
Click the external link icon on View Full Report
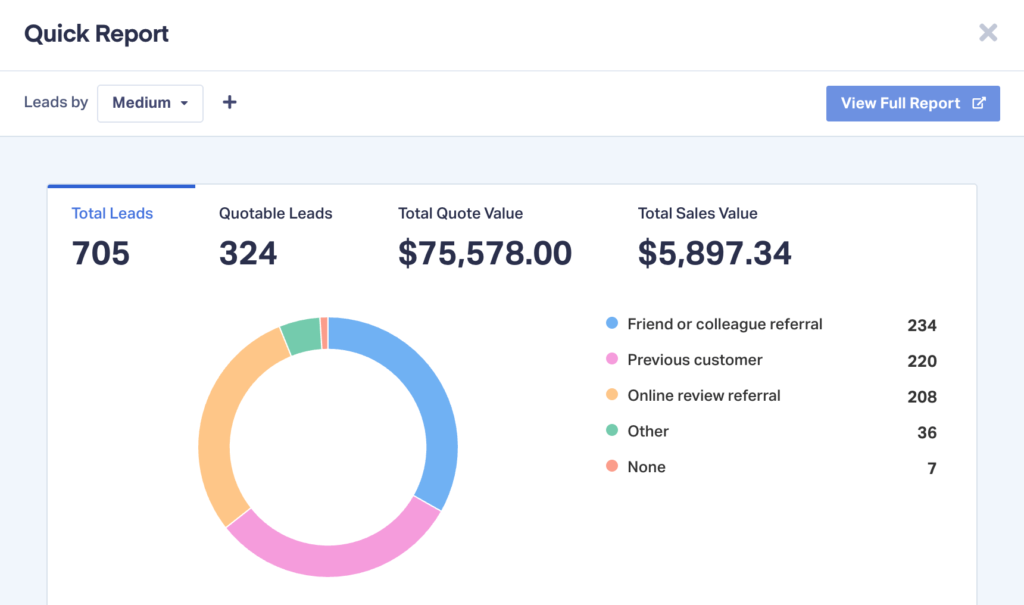(978, 103)
